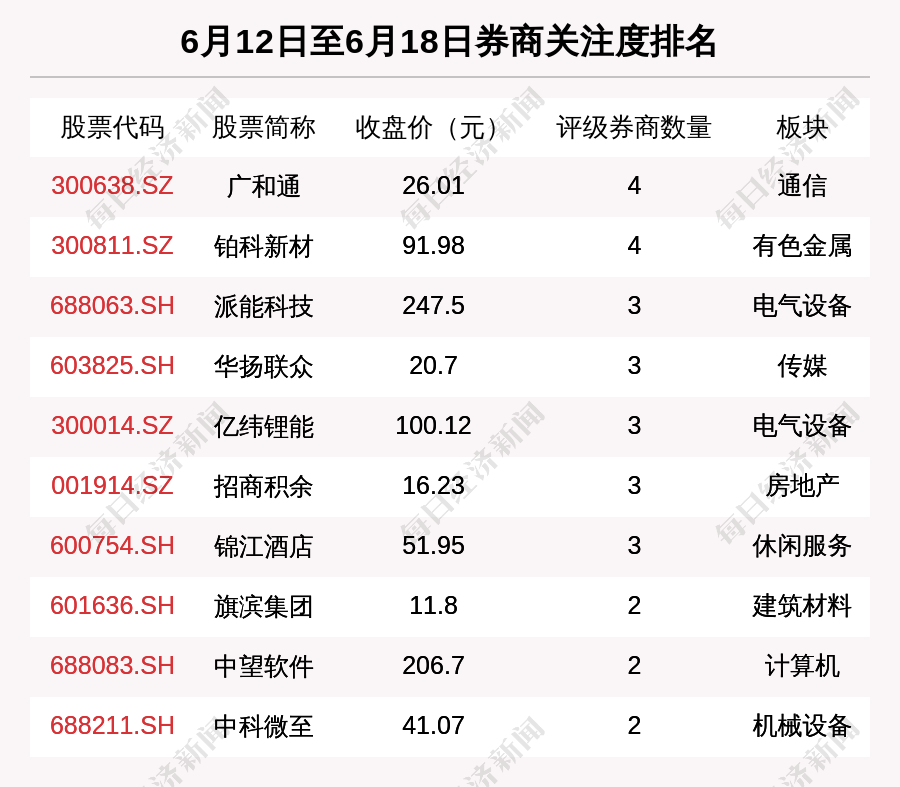This screenshot has height=787, width=900.
Task: Click 电气设备 in the 亿纬锂能 row
Action: coord(802,426)
